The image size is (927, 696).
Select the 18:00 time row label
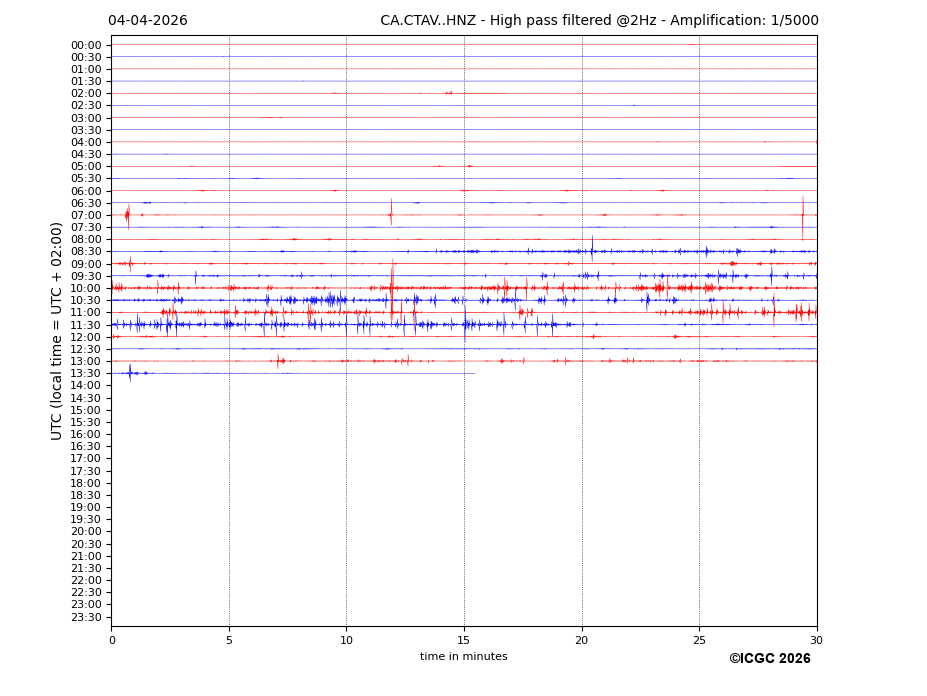click(x=86, y=483)
